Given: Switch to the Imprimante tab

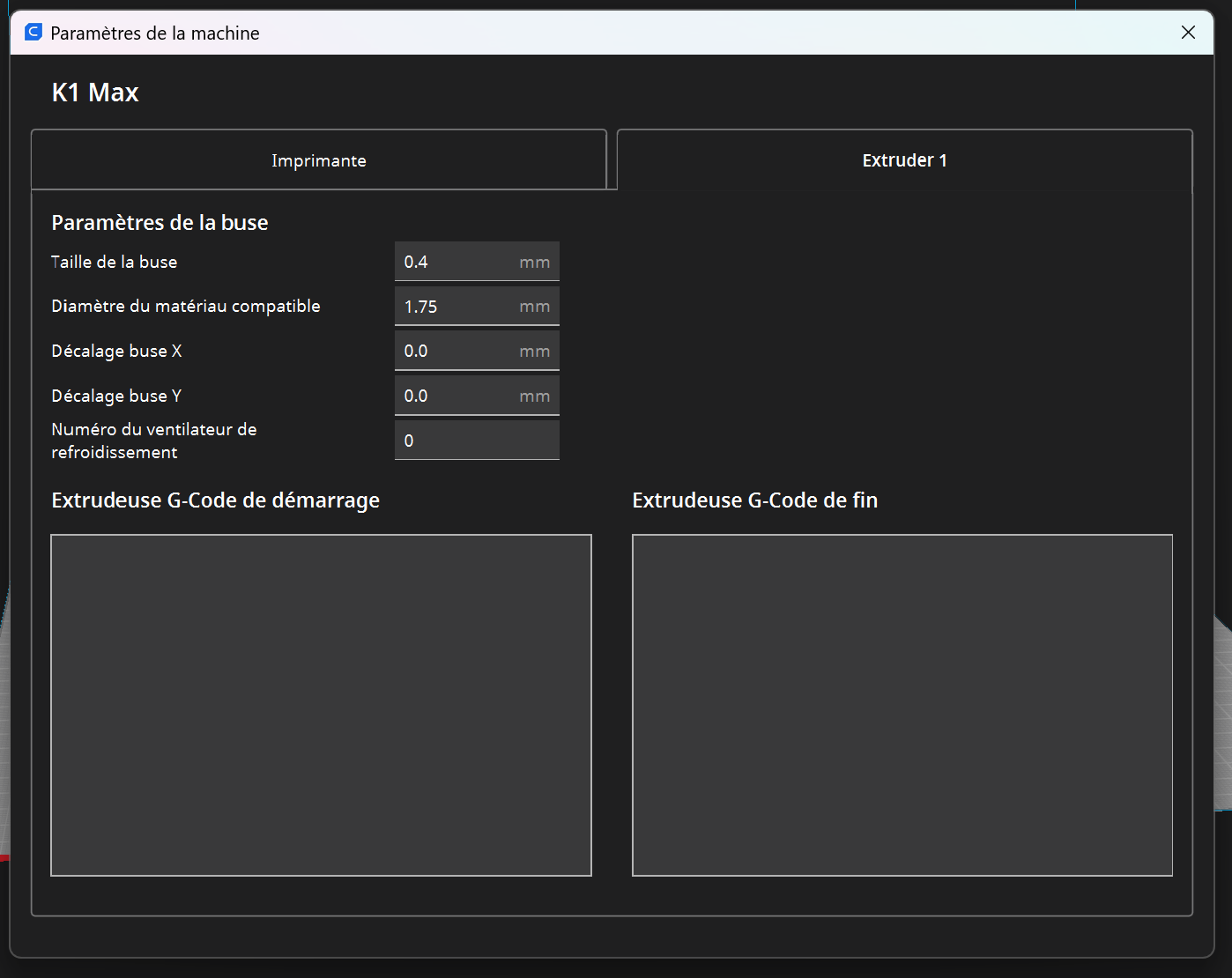Looking at the screenshot, I should pyautogui.click(x=319, y=160).
